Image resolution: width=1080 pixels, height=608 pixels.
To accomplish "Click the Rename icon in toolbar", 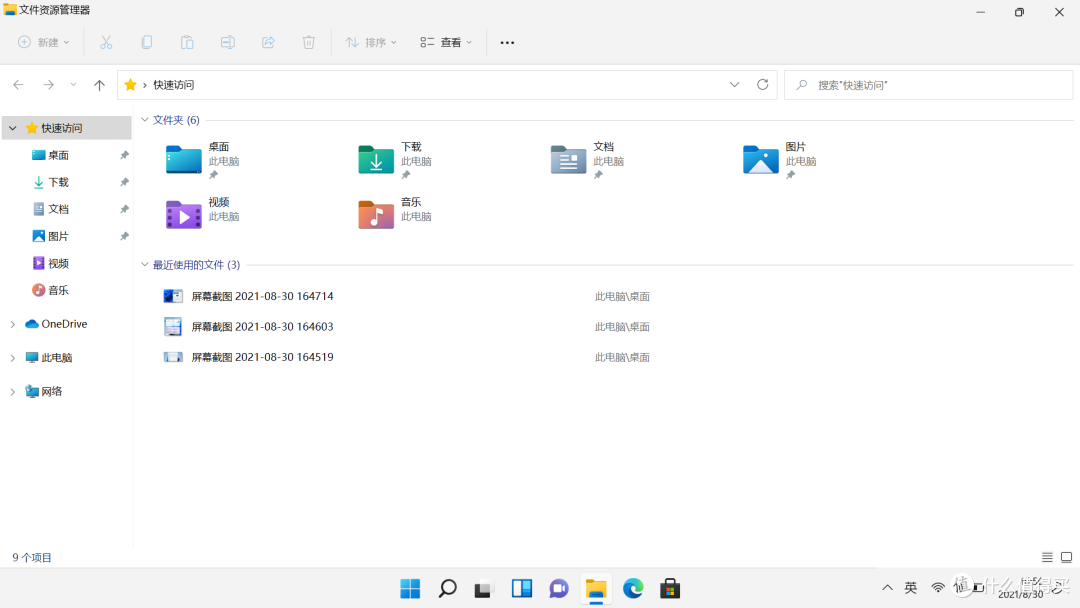I will pyautogui.click(x=227, y=43).
